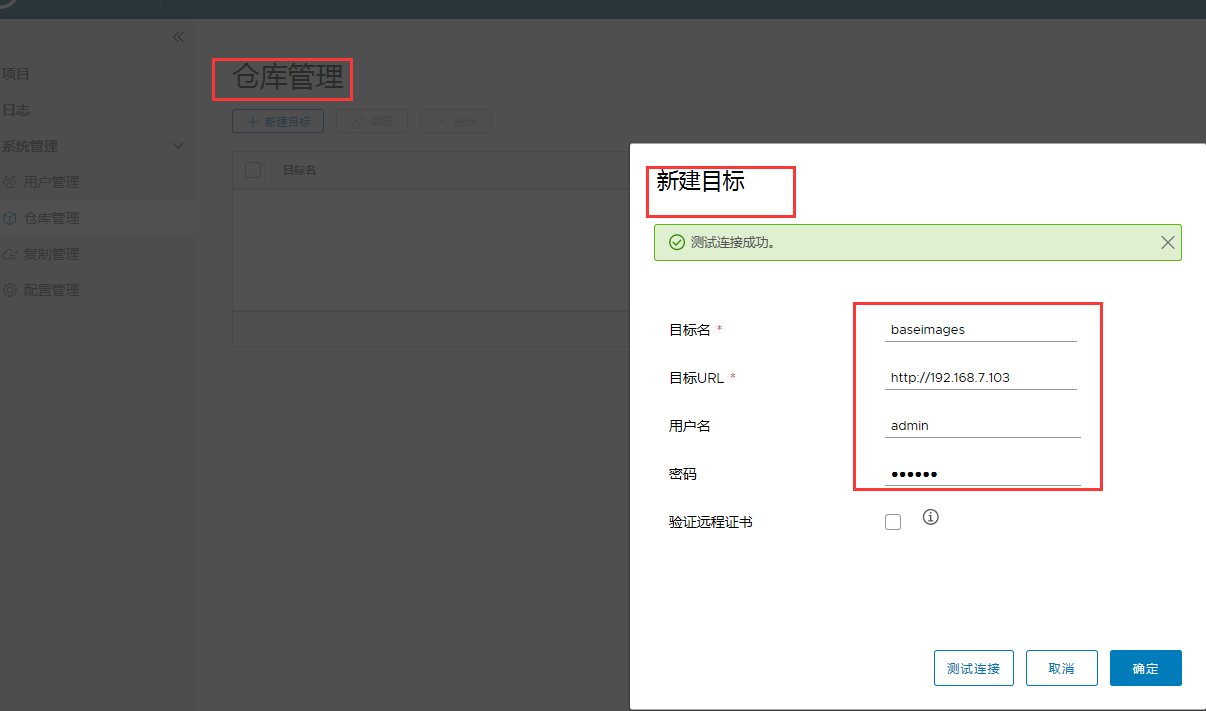Click the 目标名 input field containing baseimages
1206x711 pixels.
(981, 329)
